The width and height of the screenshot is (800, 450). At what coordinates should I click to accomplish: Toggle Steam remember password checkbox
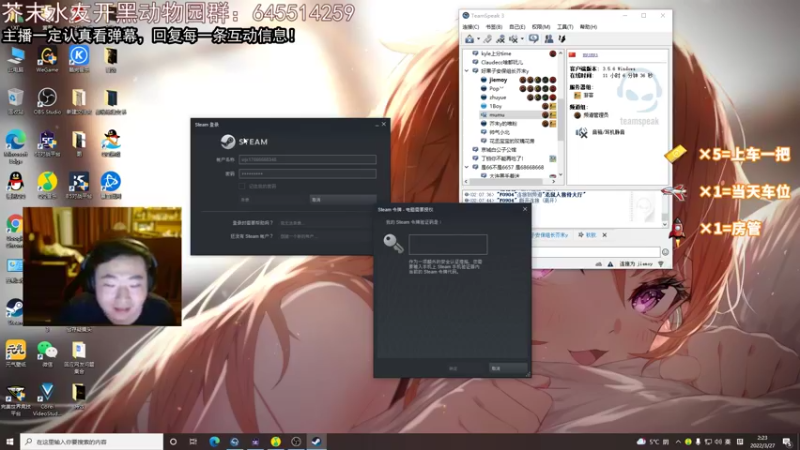click(242, 186)
